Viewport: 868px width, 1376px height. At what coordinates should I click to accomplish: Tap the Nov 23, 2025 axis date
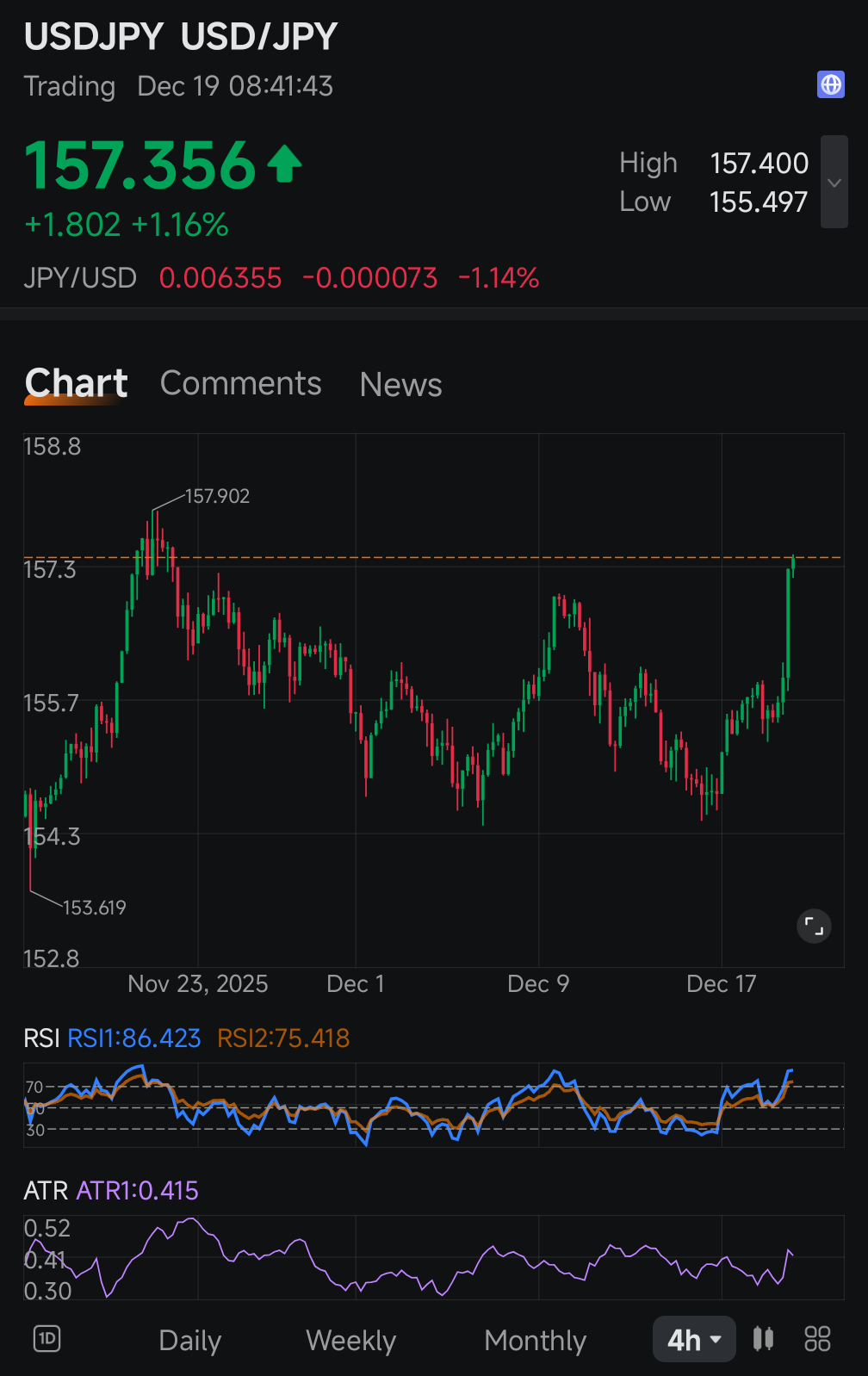198,983
